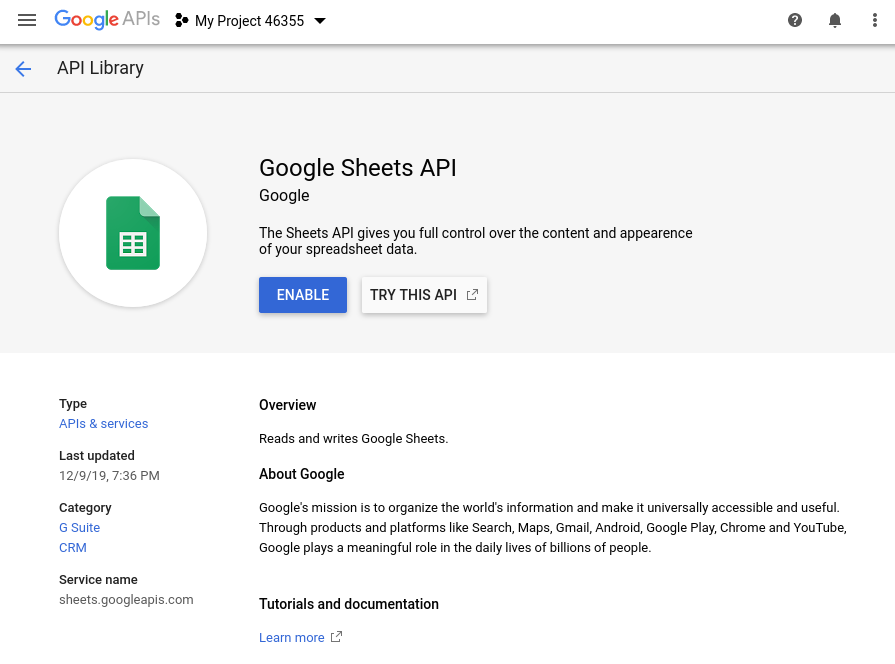The image size is (895, 664).
Task: Open the My Project 46355 project selector
Action: pyautogui.click(x=251, y=21)
